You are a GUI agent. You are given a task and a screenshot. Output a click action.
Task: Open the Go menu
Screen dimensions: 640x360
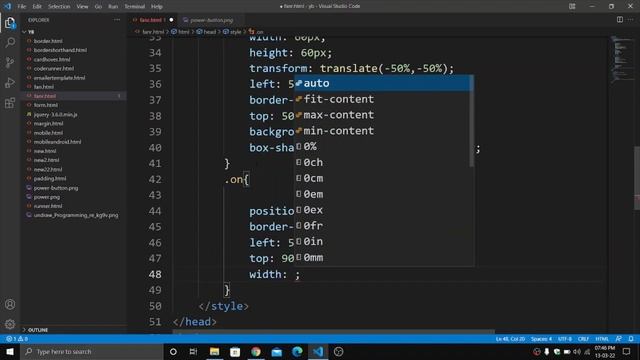98,7
